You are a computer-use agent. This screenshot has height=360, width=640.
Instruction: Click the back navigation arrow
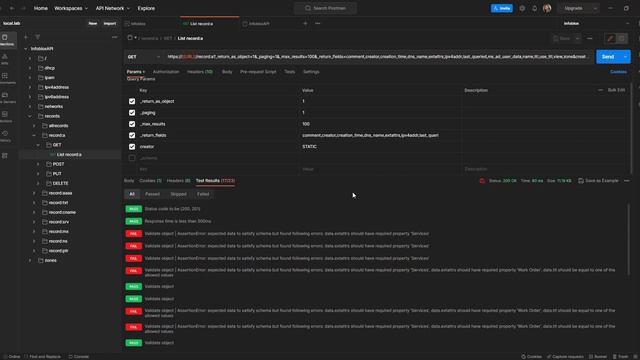click(12, 8)
